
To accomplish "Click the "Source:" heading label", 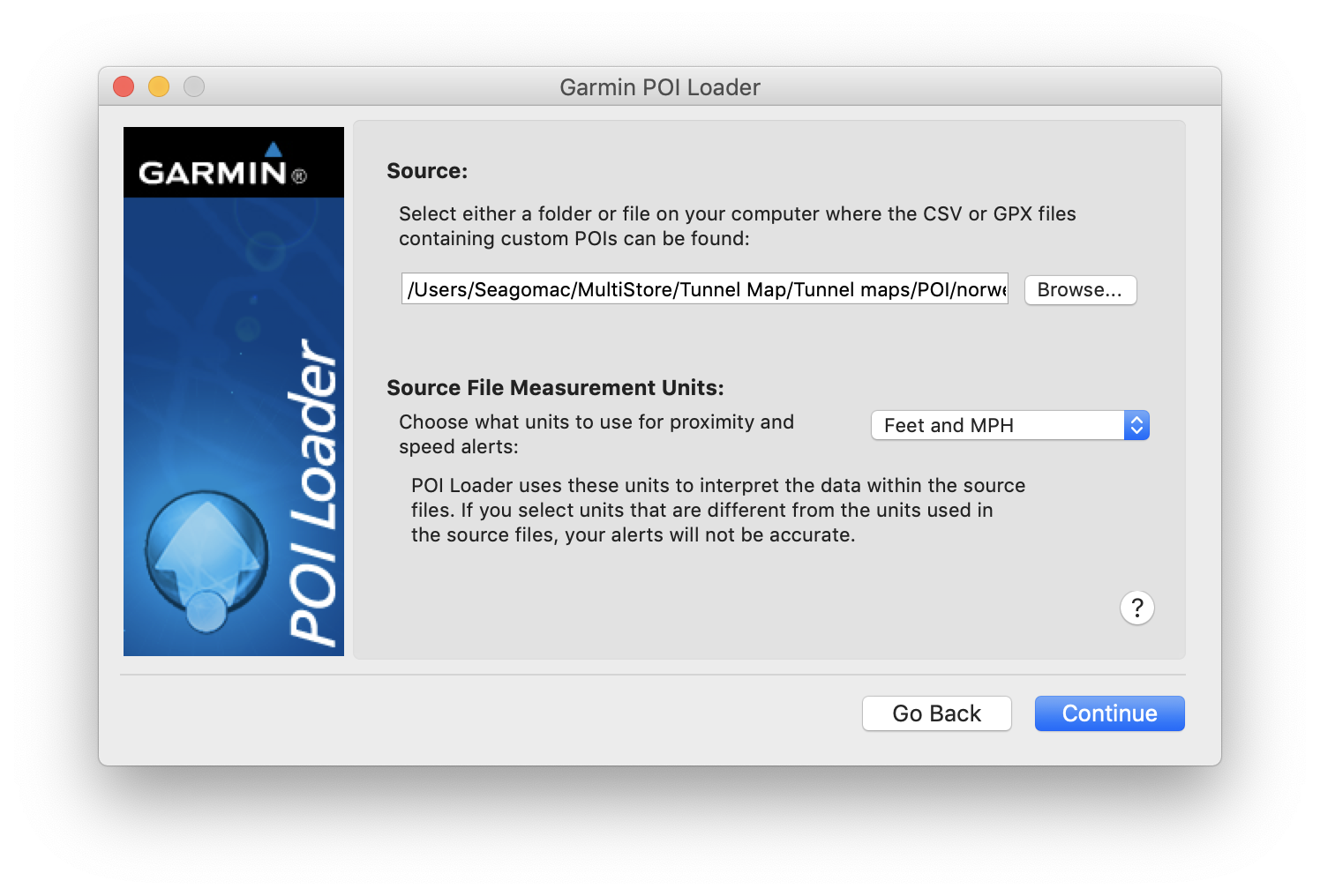I will tap(427, 171).
